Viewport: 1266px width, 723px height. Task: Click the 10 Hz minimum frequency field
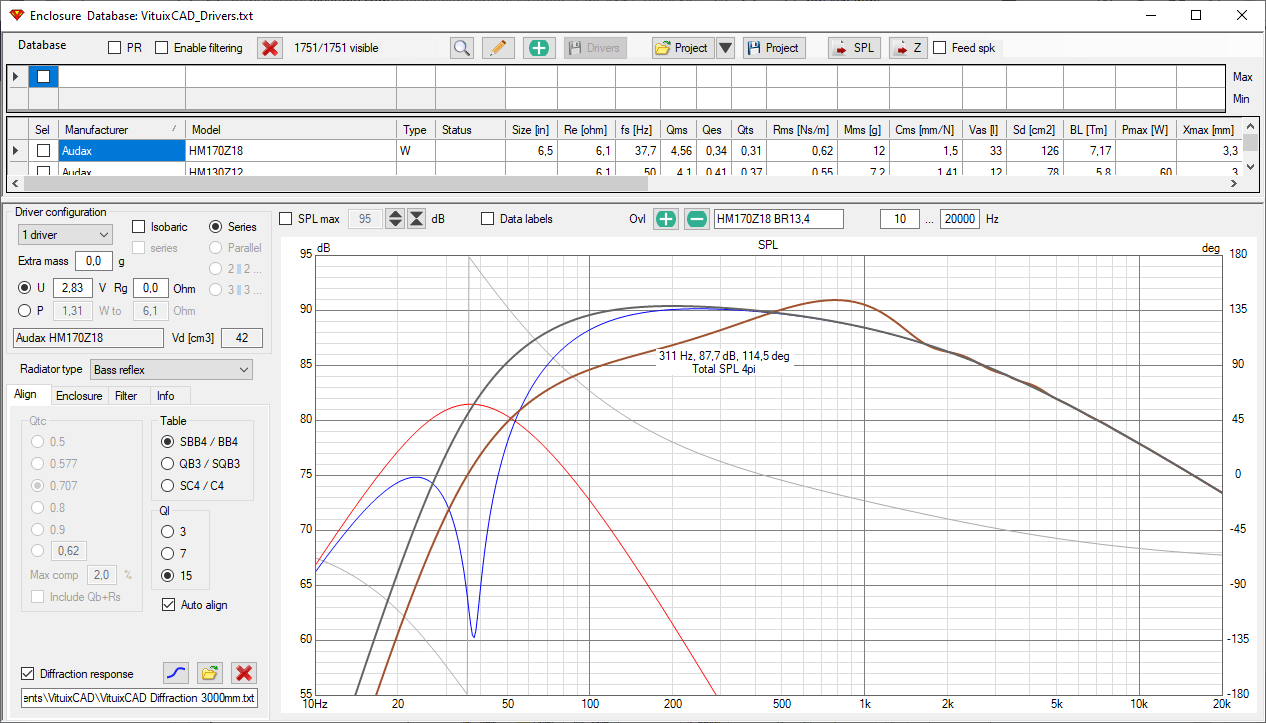pyautogui.click(x=899, y=219)
